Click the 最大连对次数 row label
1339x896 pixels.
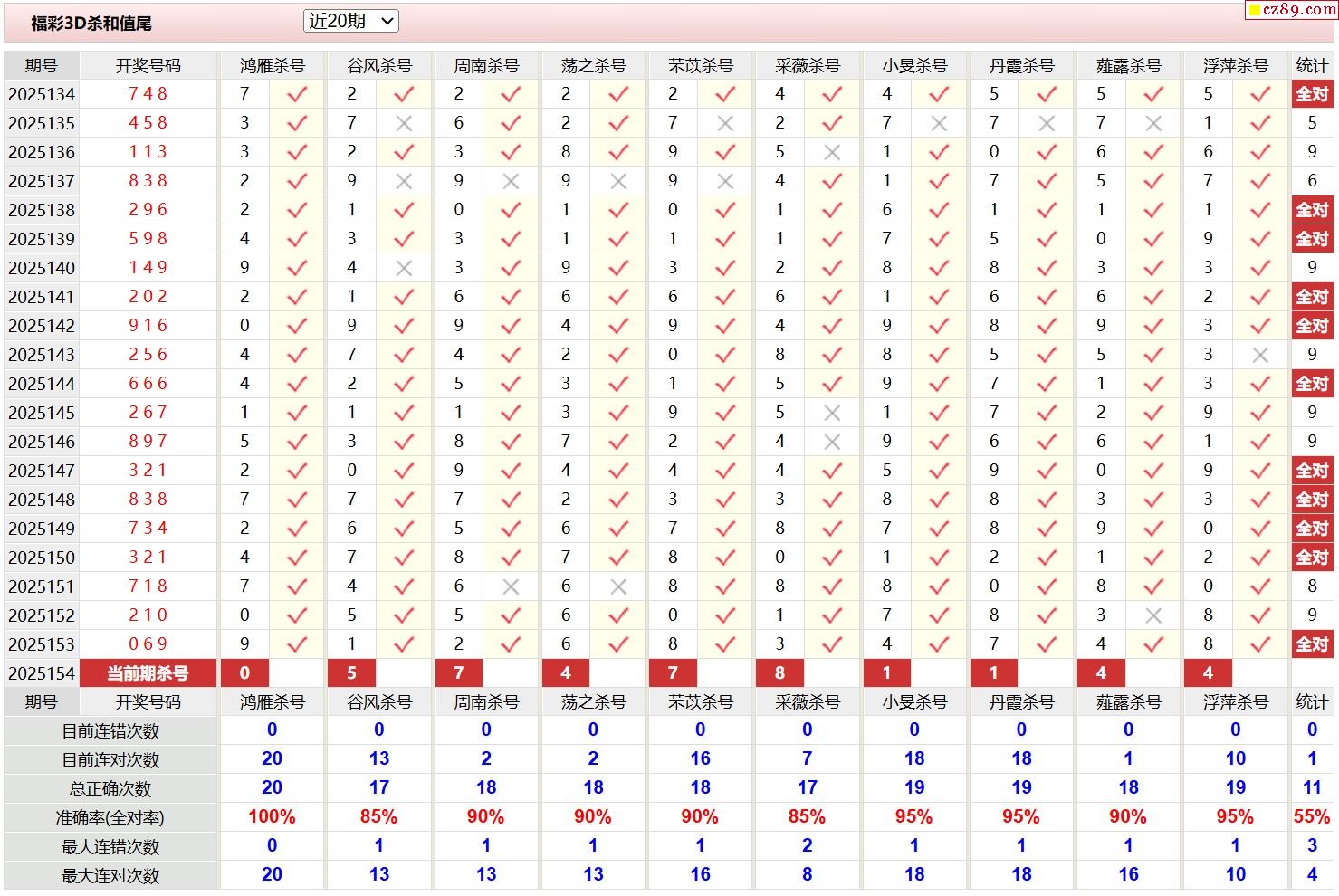point(110,876)
